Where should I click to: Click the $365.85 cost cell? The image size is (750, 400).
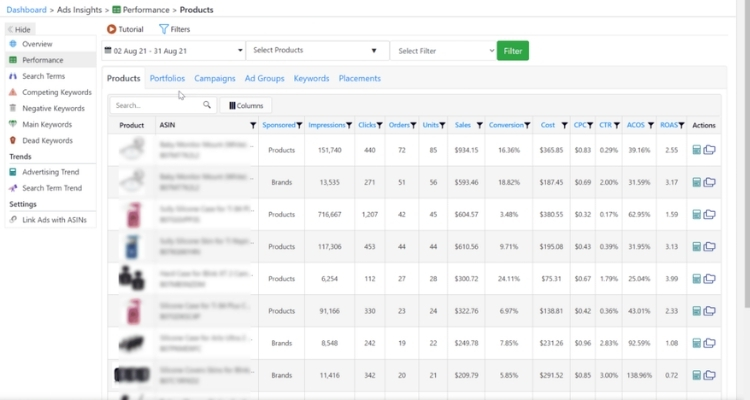coord(551,150)
